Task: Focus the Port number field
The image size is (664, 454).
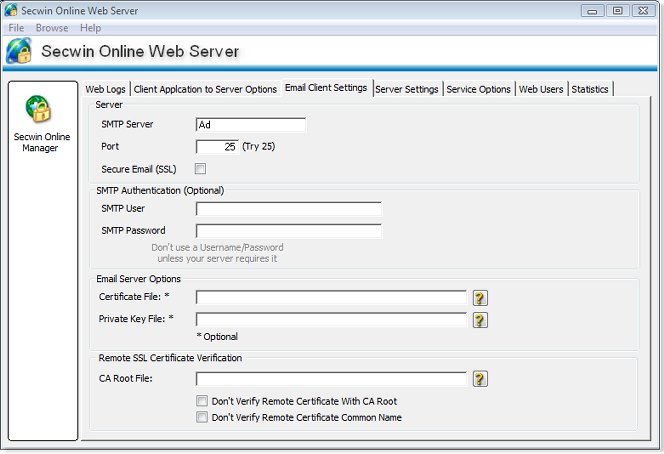Action: [217, 147]
